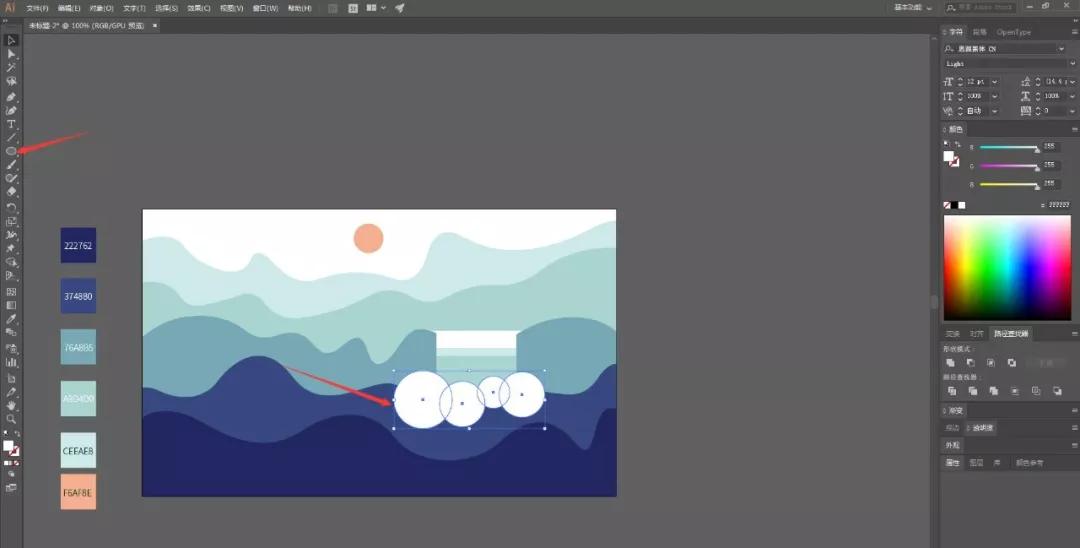Select the Rotate tool
This screenshot has height=548, width=1080.
tap(11, 206)
